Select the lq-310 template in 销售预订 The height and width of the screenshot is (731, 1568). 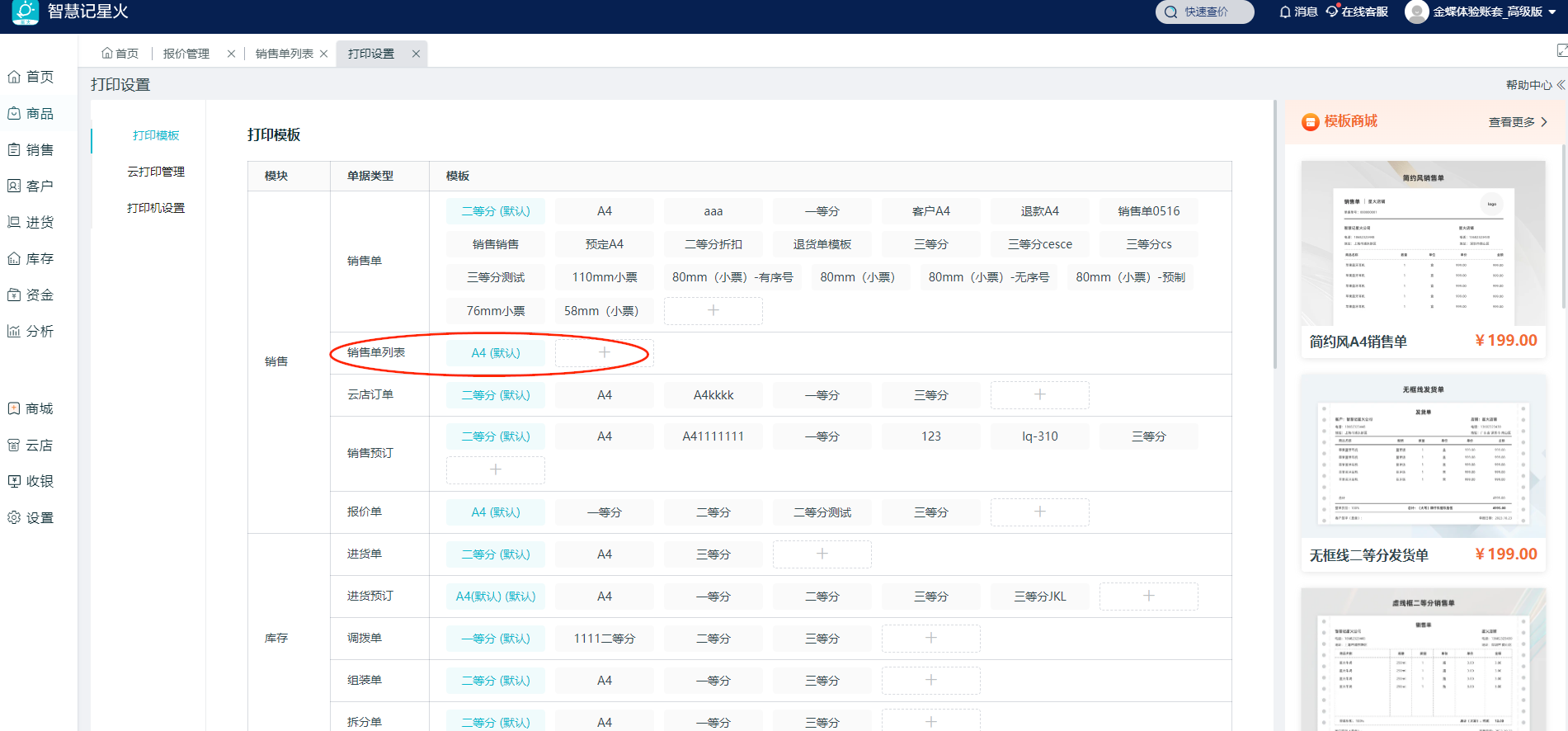(1040, 436)
